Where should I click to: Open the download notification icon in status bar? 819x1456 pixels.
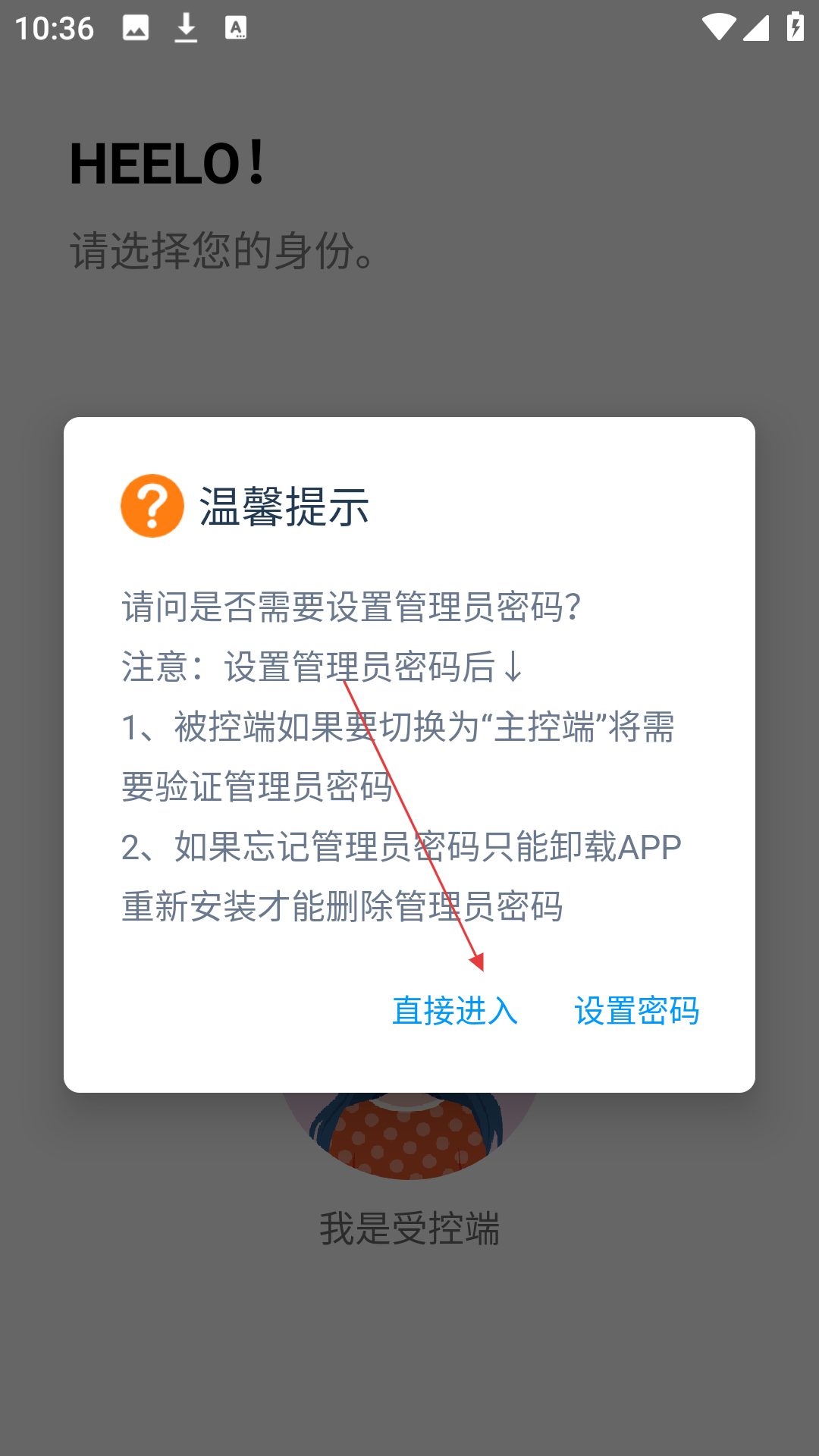pyautogui.click(x=186, y=28)
